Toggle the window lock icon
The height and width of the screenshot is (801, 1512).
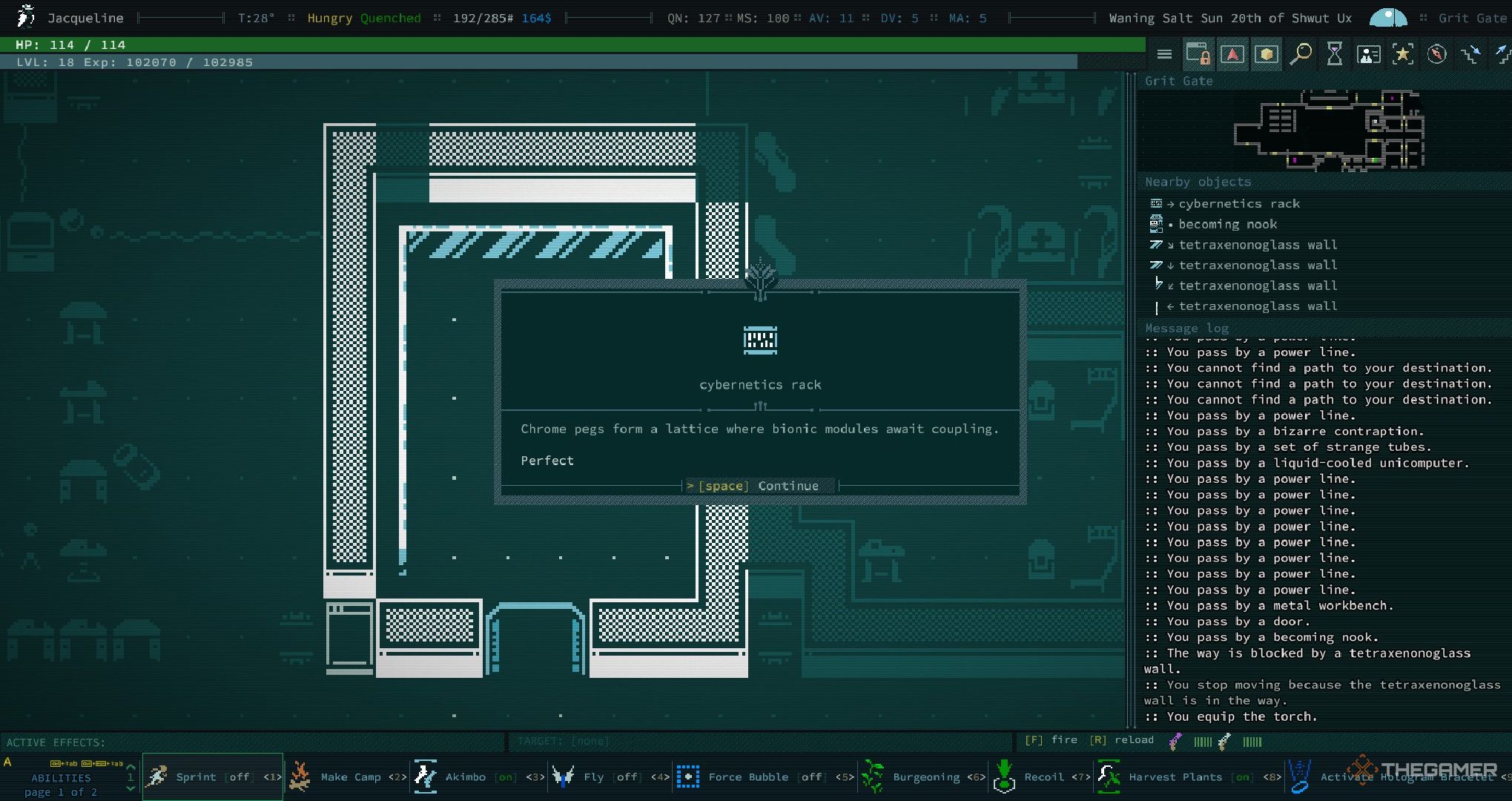[1198, 54]
